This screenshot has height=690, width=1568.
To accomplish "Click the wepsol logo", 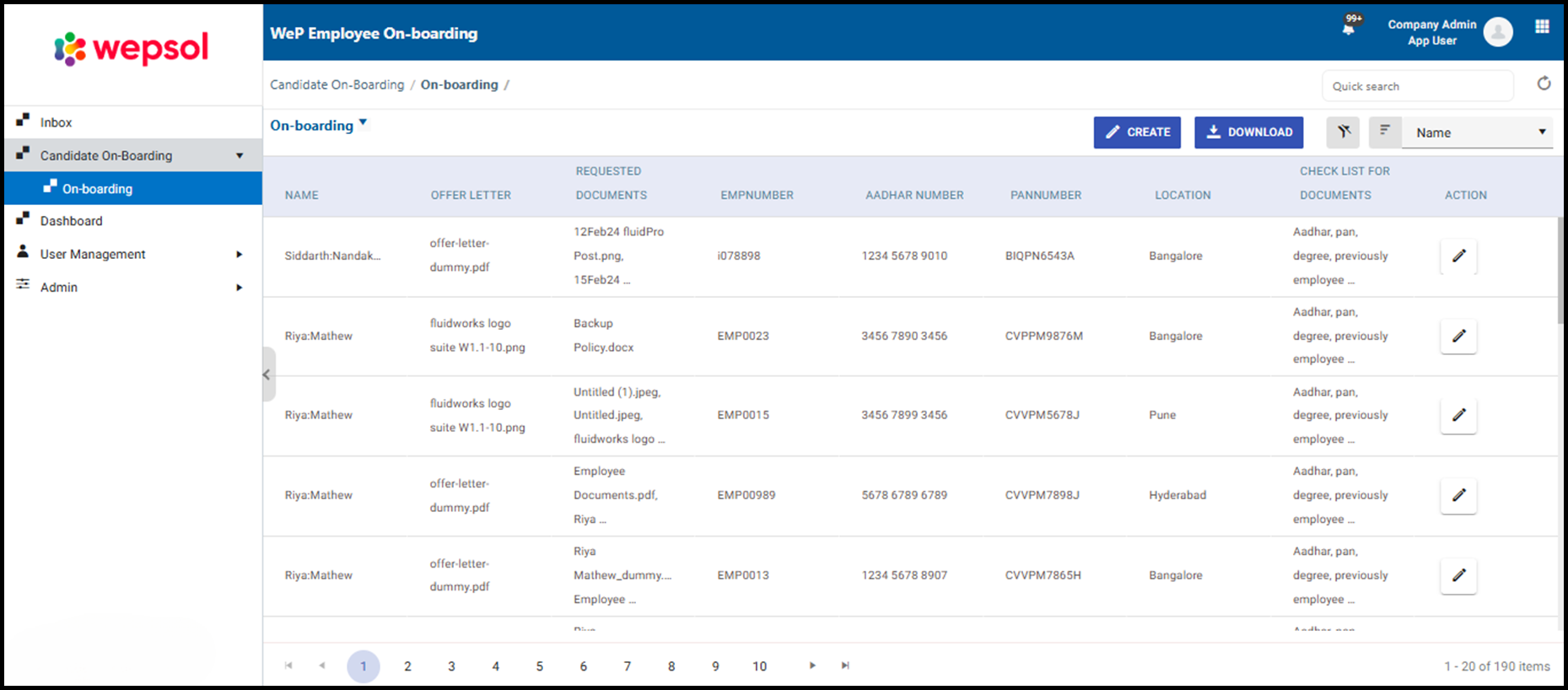I will click(x=132, y=48).
